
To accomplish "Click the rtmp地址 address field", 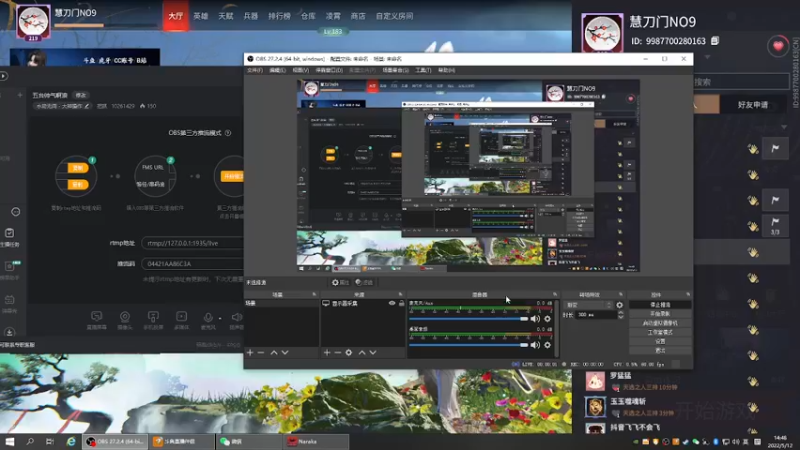I will pos(192,243).
